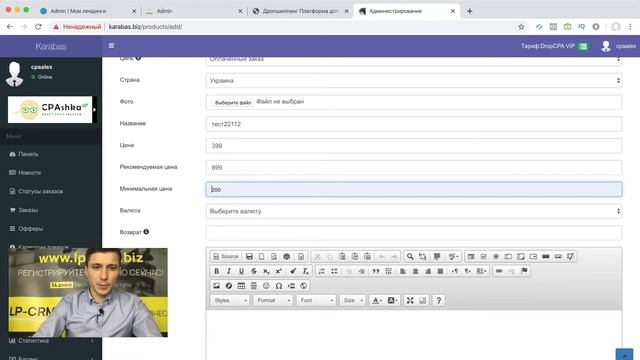Click the Anchor flag icon
Viewport: 640px width, 360px height.
[524, 271]
